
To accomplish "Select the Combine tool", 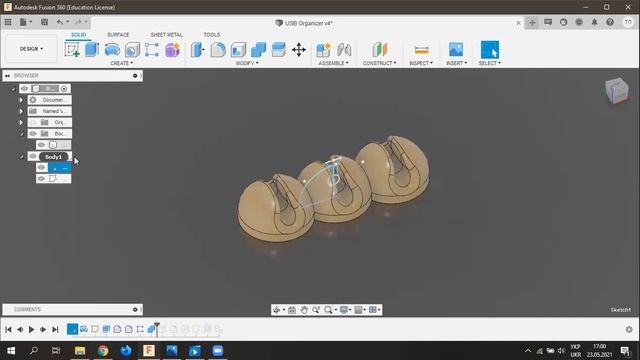I will [x=258, y=50].
